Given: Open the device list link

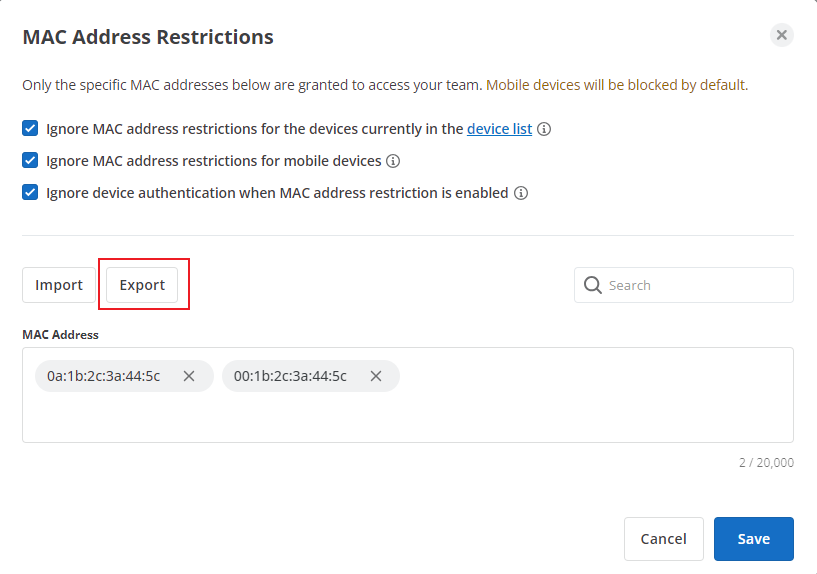Looking at the screenshot, I should [499, 129].
